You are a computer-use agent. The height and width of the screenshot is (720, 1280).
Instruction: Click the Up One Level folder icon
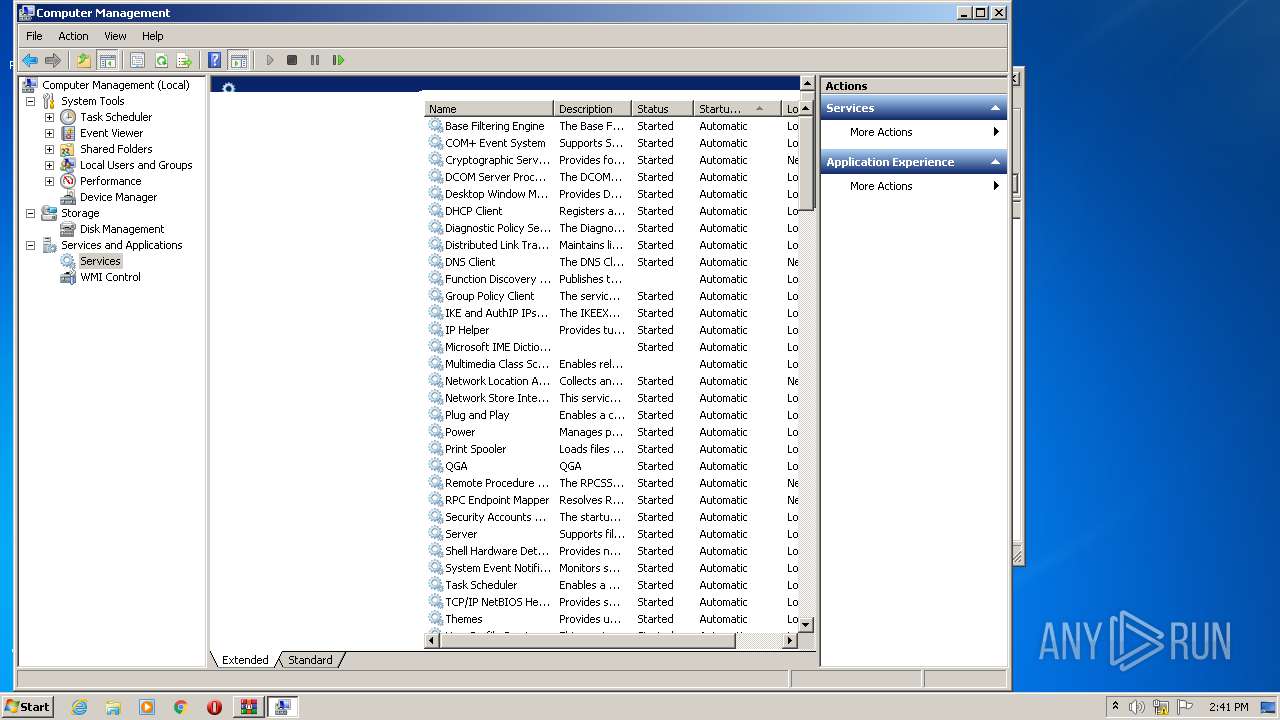(84, 60)
